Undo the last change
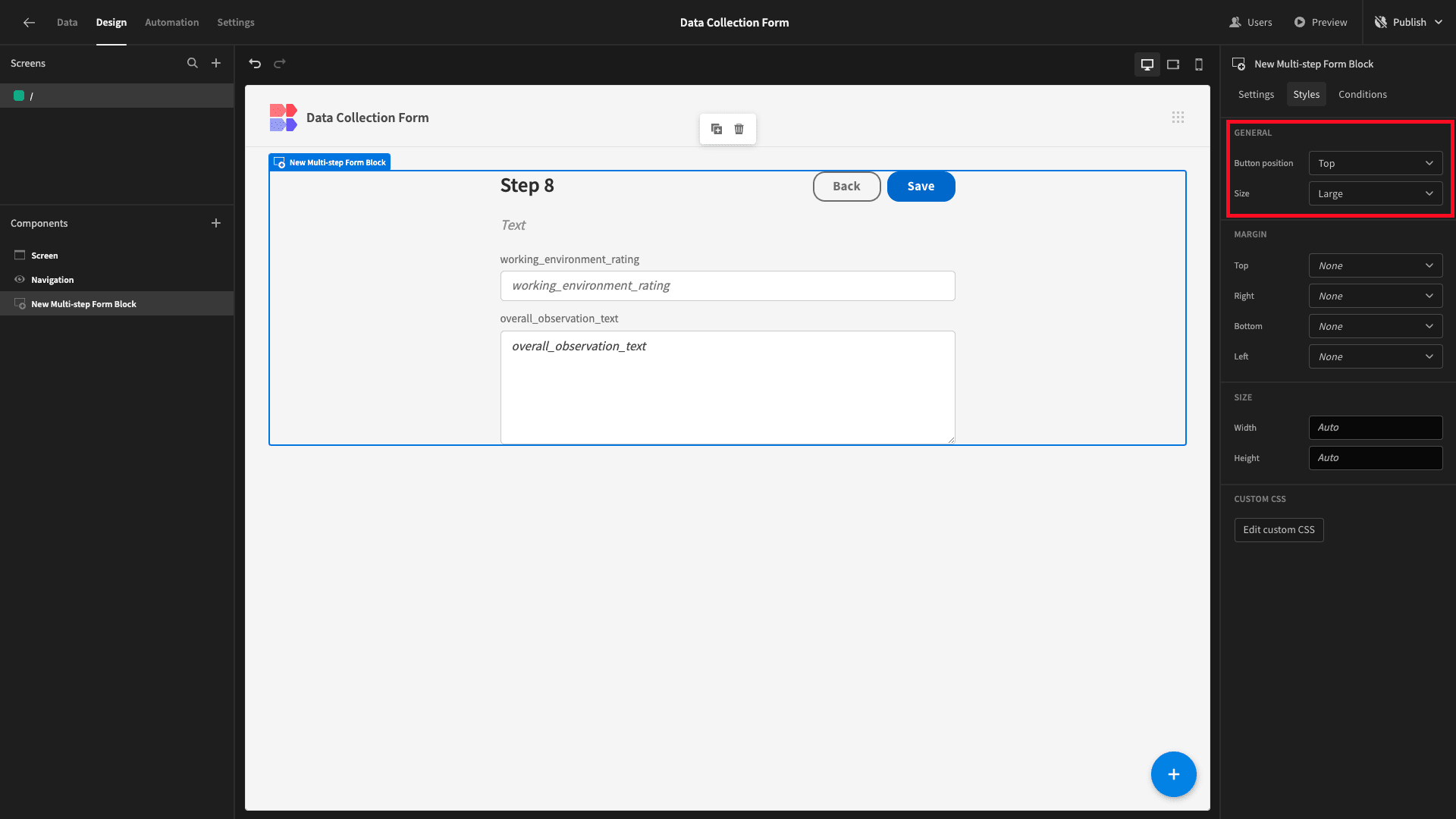Image resolution: width=1456 pixels, height=819 pixels. pos(255,64)
